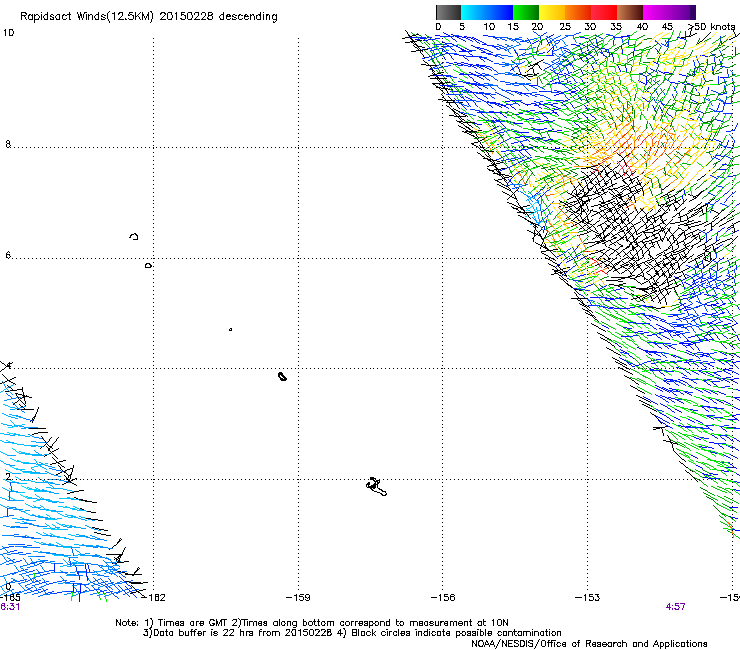Viewport: 740px width, 650px height.
Task: Click the '>50 knots' legend label
Action: pos(711,27)
